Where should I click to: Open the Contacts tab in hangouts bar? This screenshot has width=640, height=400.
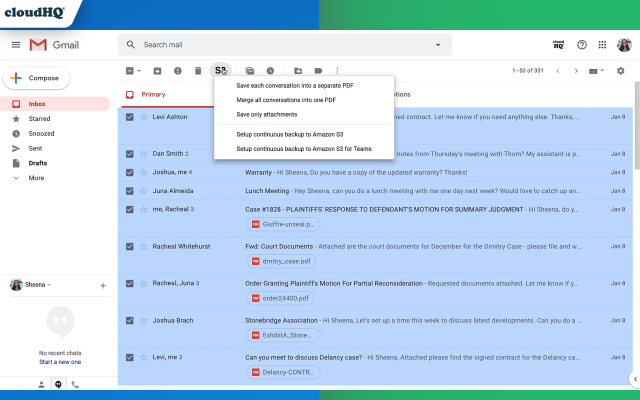point(41,384)
